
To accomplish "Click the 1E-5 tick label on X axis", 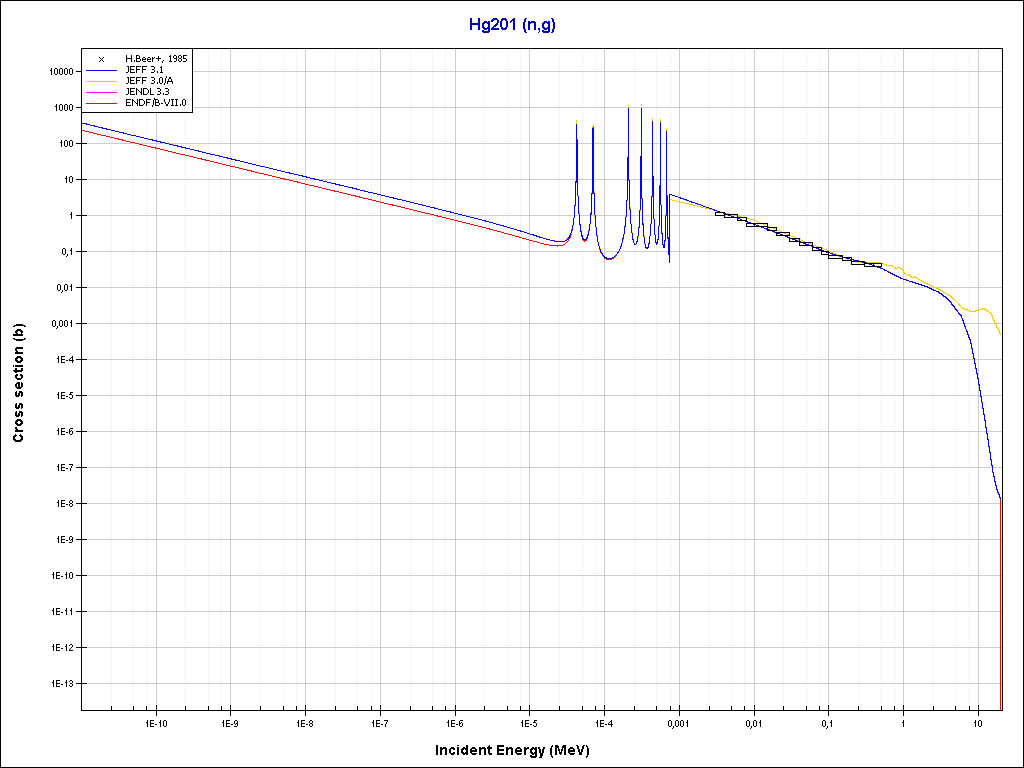I will click(x=529, y=723).
